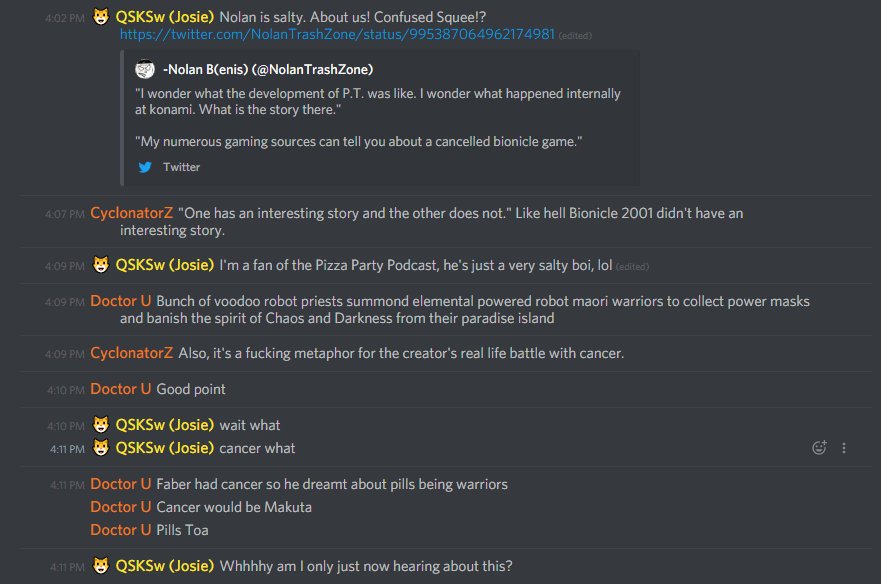Screen dimensions: 881x584
Task: Click cat avatar next to Pizza Party Podcast message
Action: coord(101,264)
